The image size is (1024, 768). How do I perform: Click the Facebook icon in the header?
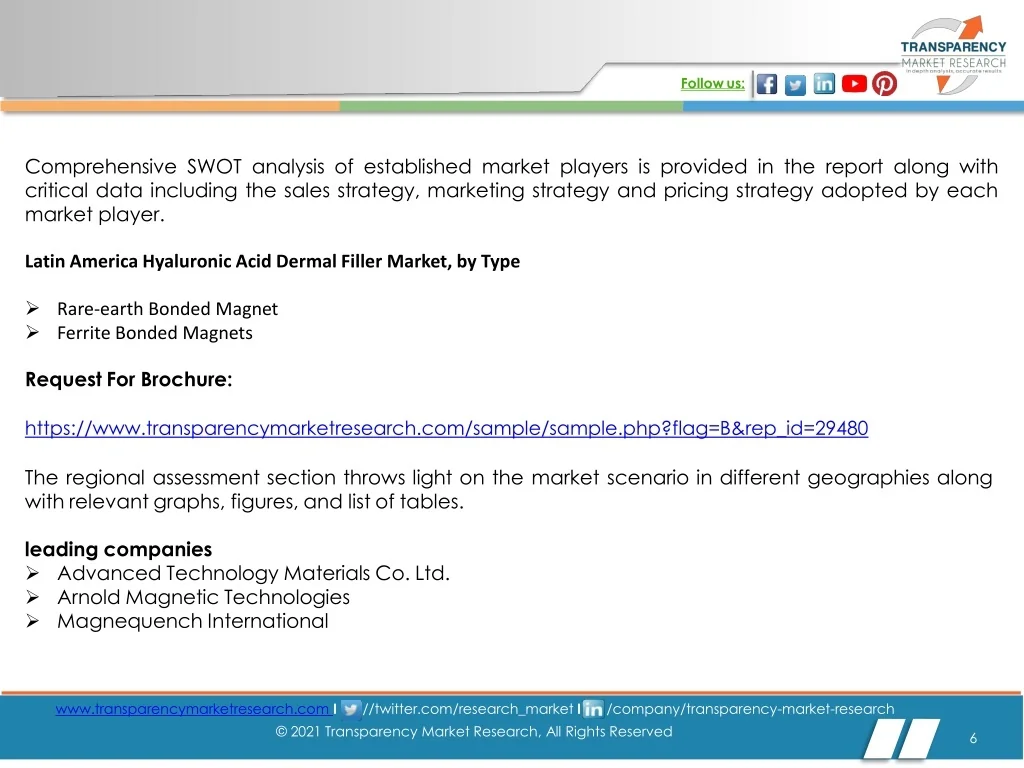coord(767,84)
